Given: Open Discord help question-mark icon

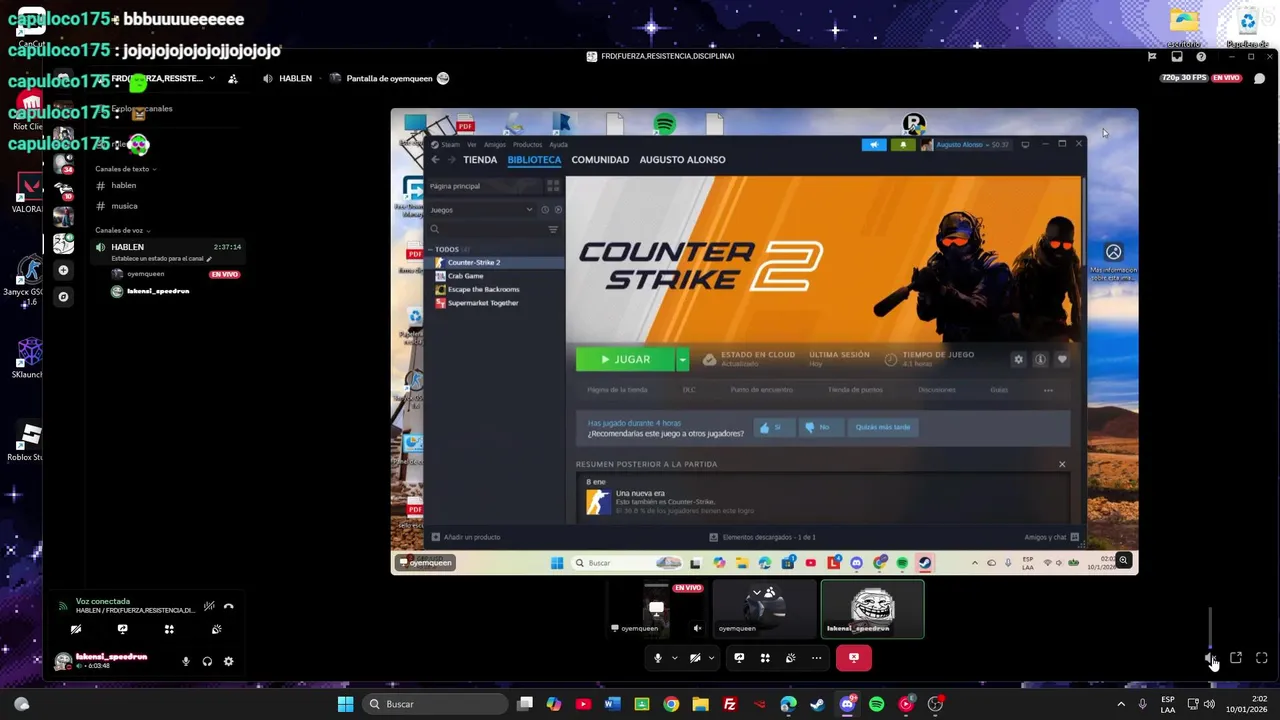Looking at the screenshot, I should click(1201, 57).
